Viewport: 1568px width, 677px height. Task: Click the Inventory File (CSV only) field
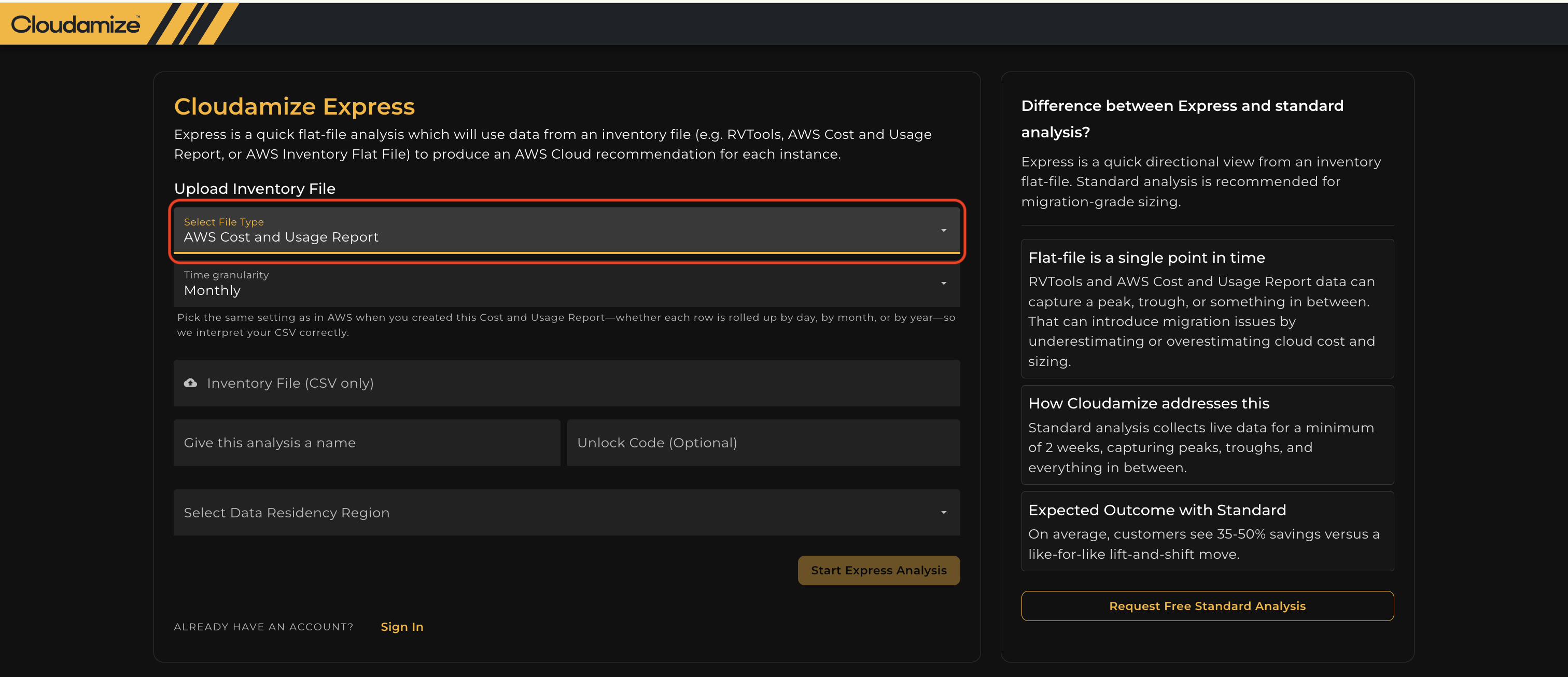pos(567,383)
